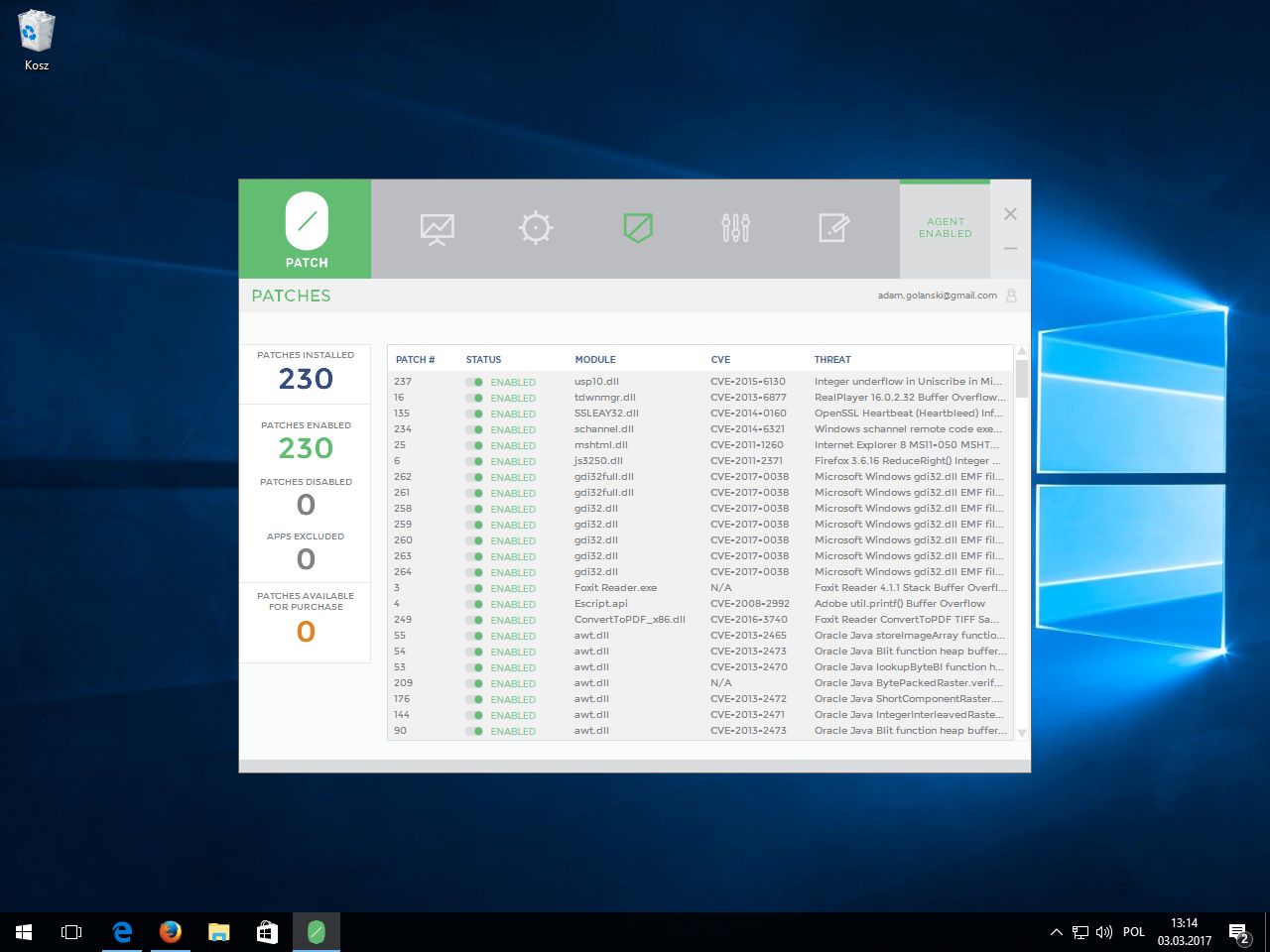1270x952 pixels.
Task: Sort by CVE column header
Action: [x=720, y=360]
